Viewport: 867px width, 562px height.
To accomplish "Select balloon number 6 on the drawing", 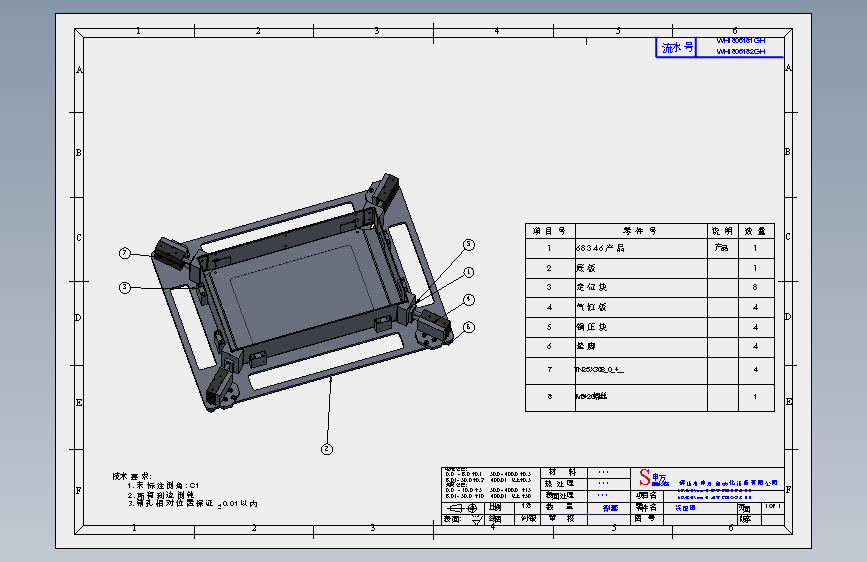I will 468,327.
